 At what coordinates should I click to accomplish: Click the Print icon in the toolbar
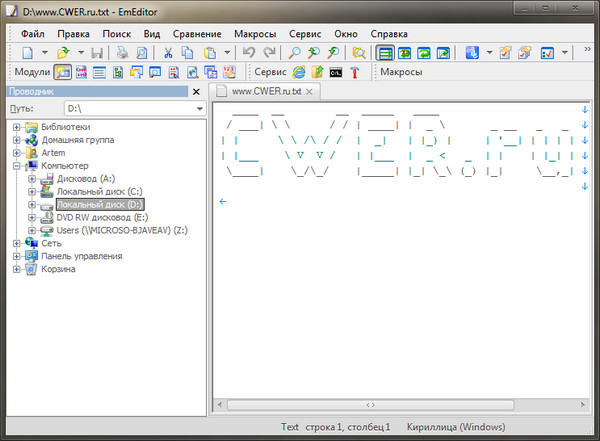(121, 52)
